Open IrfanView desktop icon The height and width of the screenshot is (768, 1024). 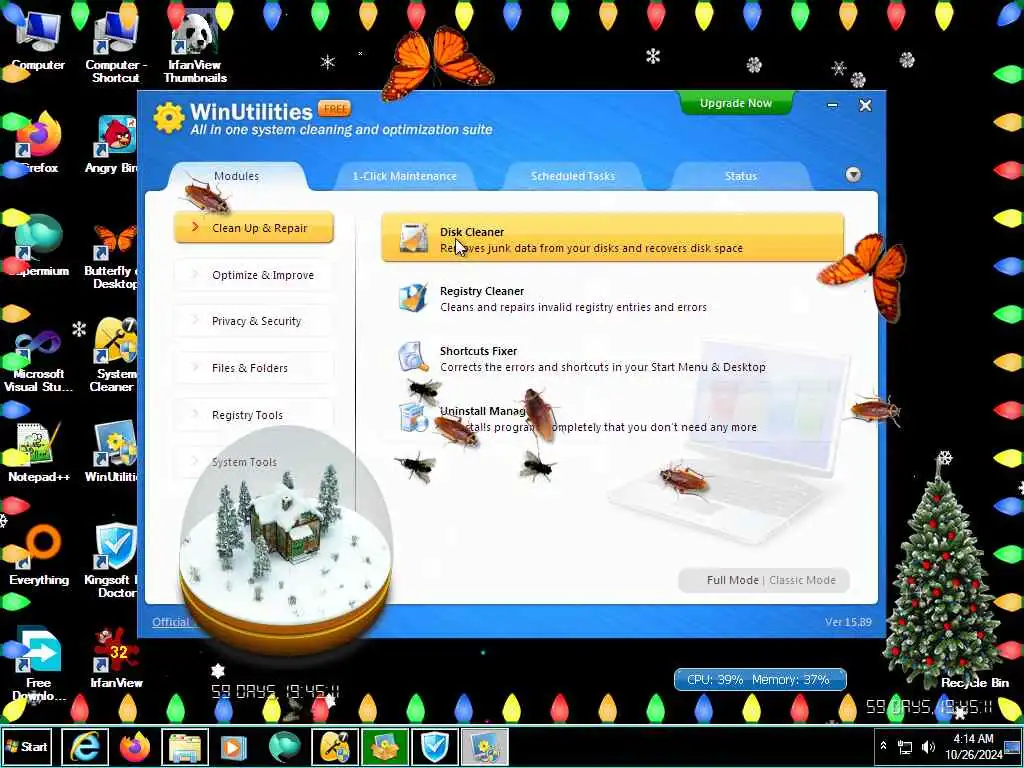(116, 658)
